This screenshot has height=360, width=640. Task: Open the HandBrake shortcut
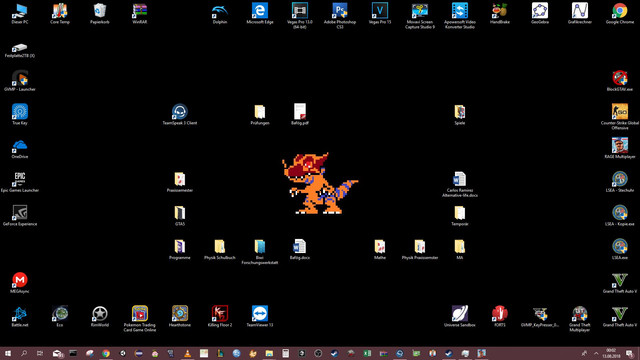500,13
